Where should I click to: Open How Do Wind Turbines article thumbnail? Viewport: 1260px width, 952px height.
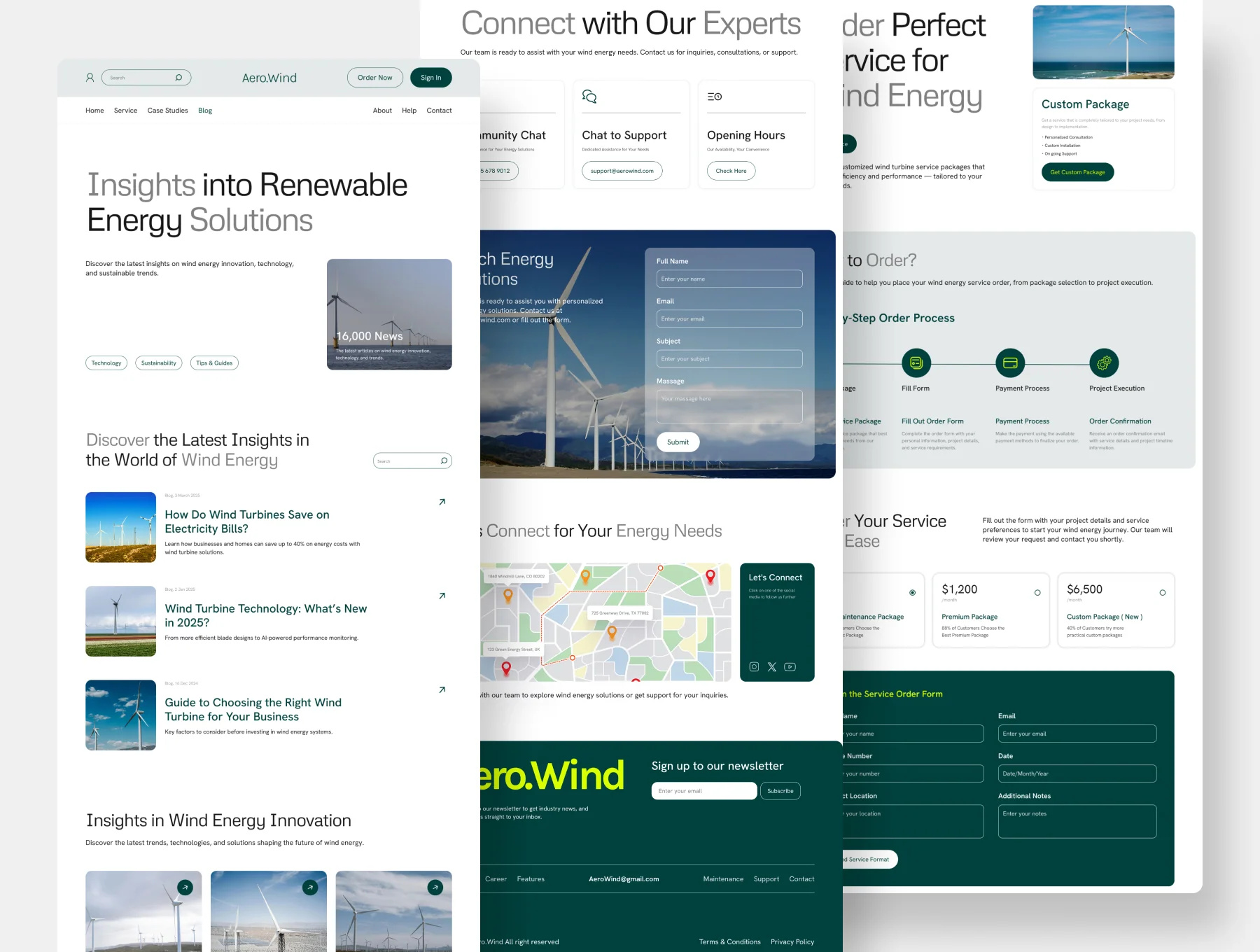[x=120, y=527]
